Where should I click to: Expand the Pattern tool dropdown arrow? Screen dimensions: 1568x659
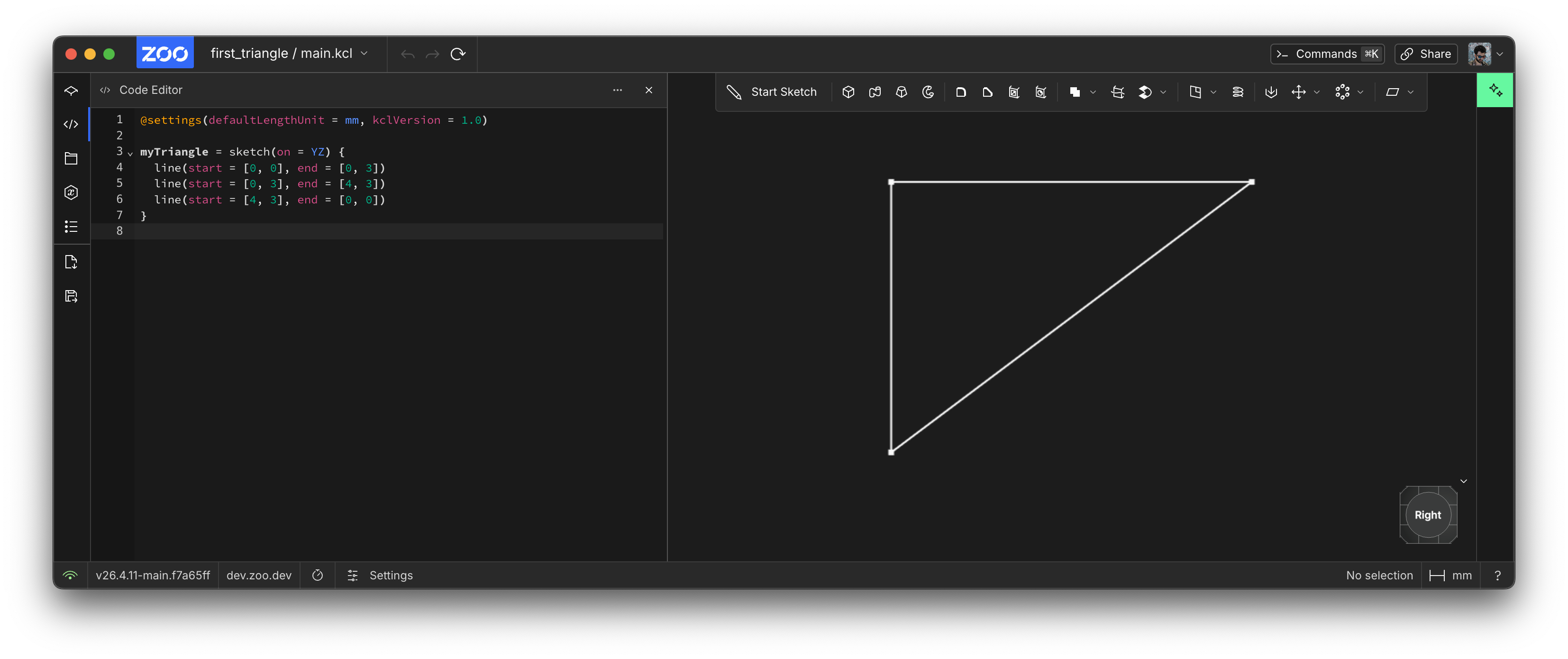point(1360,92)
